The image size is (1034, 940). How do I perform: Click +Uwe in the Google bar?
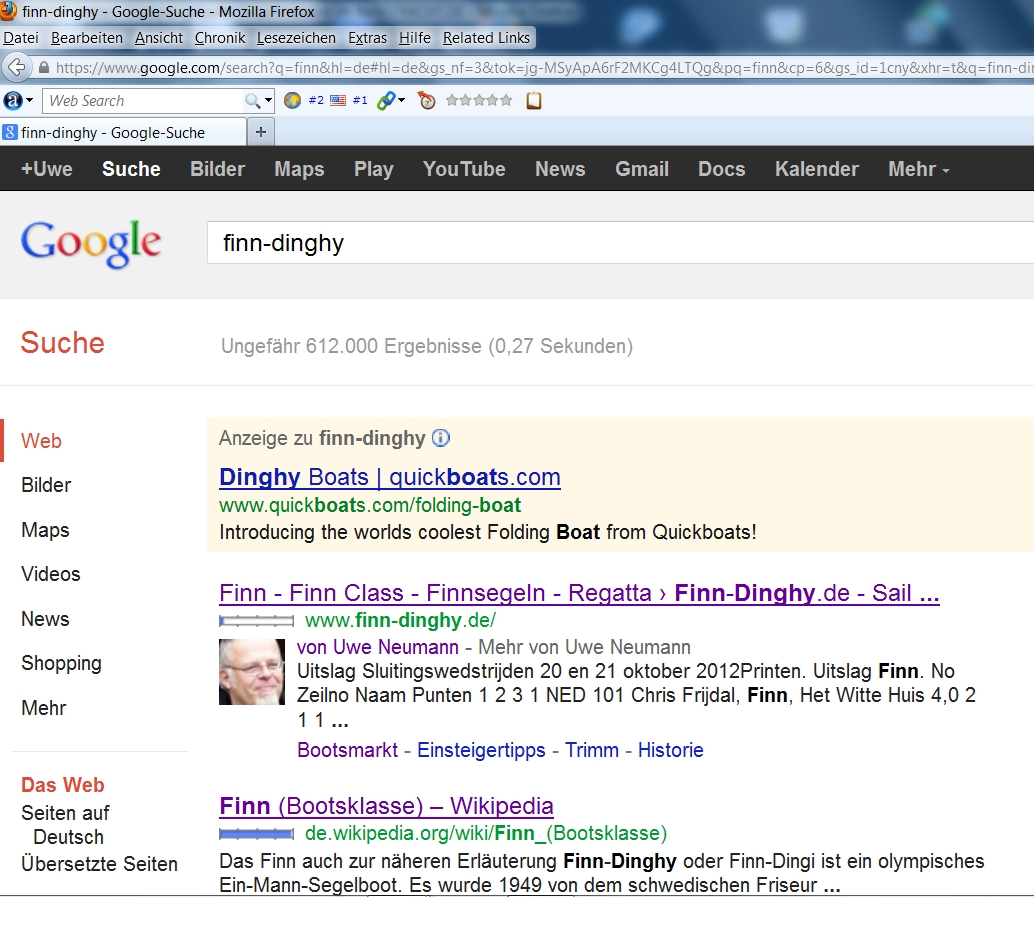(x=47, y=169)
